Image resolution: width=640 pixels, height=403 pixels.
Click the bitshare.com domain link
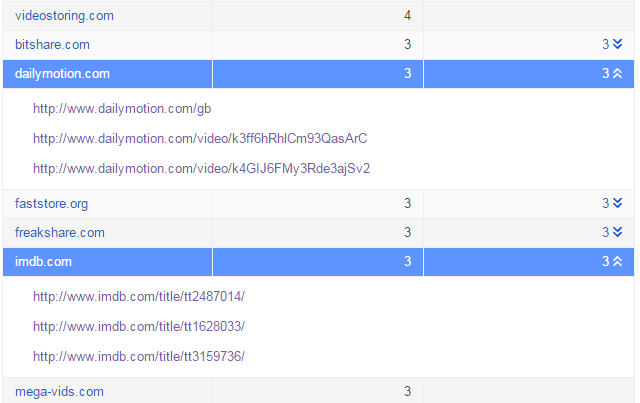(x=52, y=45)
